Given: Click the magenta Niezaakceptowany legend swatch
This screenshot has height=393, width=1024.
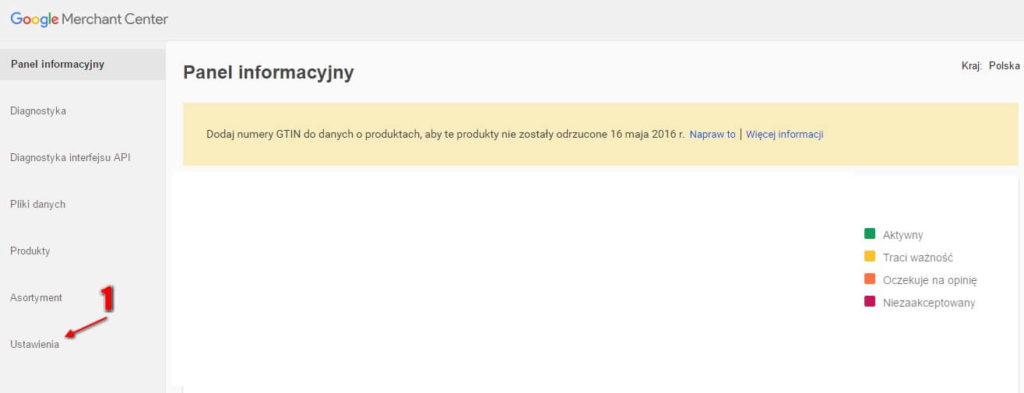Looking at the screenshot, I should [x=869, y=302].
